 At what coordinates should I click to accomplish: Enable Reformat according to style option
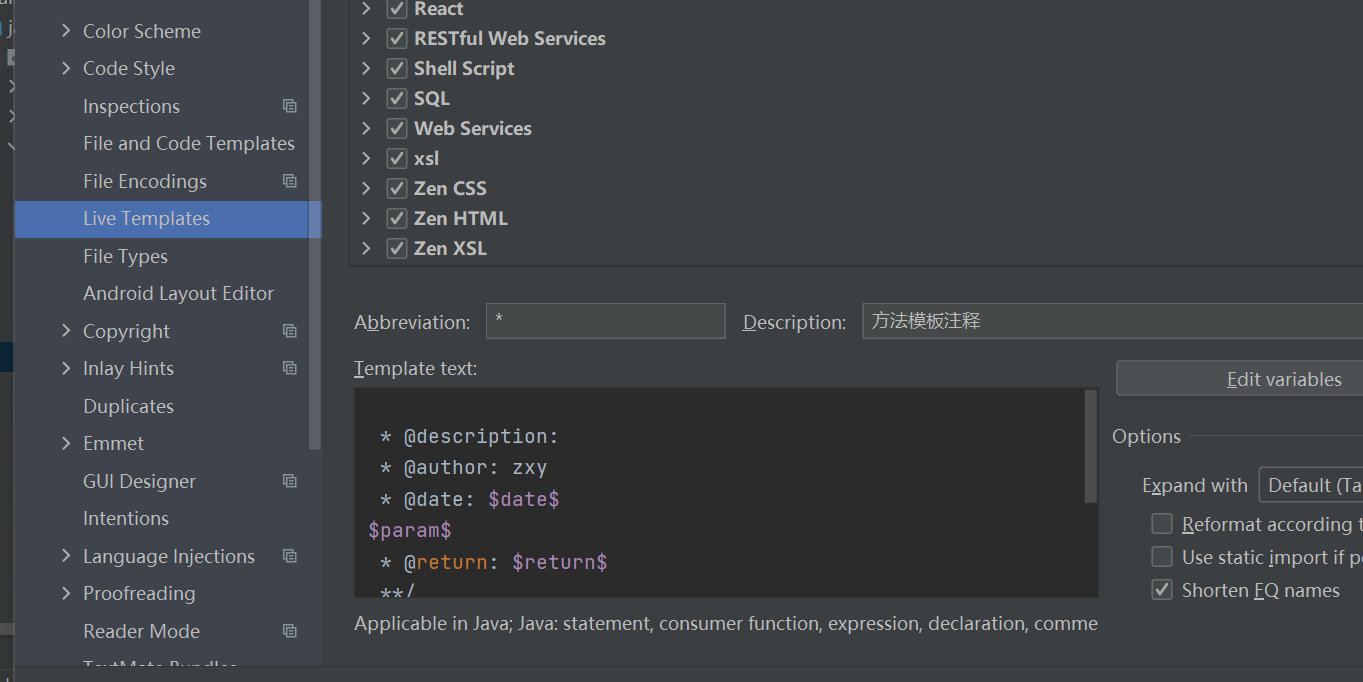pyautogui.click(x=1162, y=524)
